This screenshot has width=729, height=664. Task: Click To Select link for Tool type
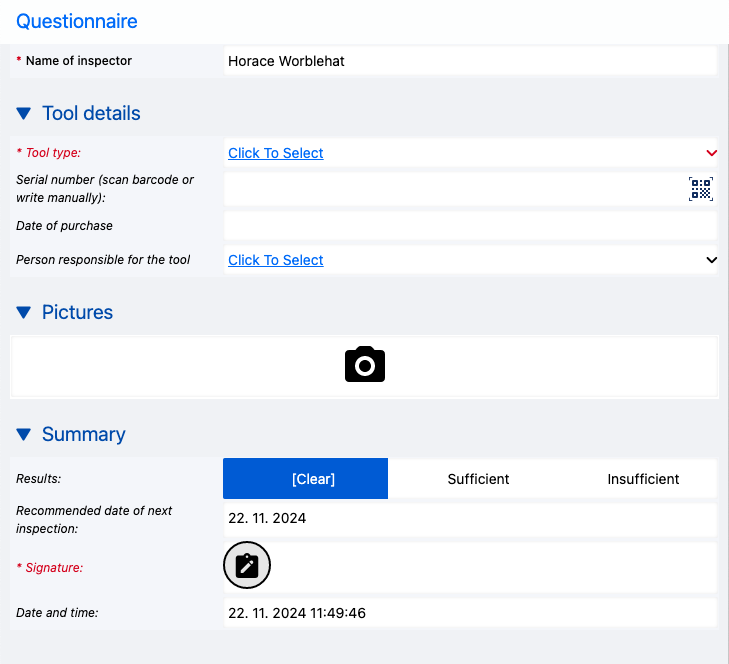click(276, 153)
